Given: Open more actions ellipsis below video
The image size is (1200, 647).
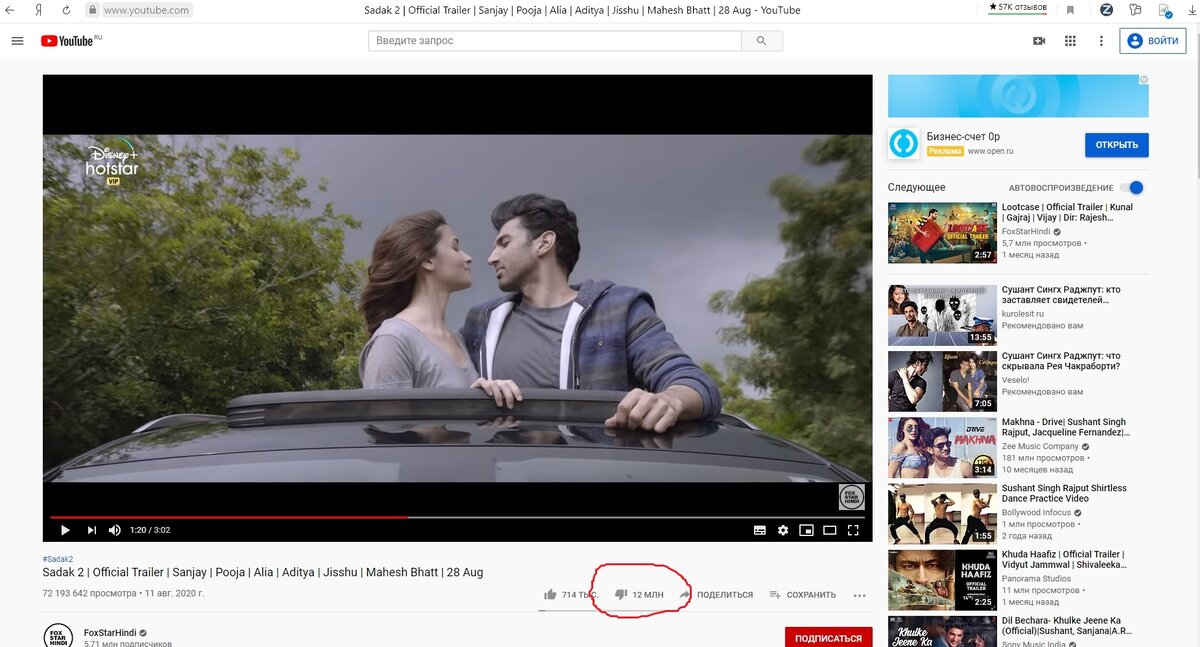Looking at the screenshot, I should point(859,595).
